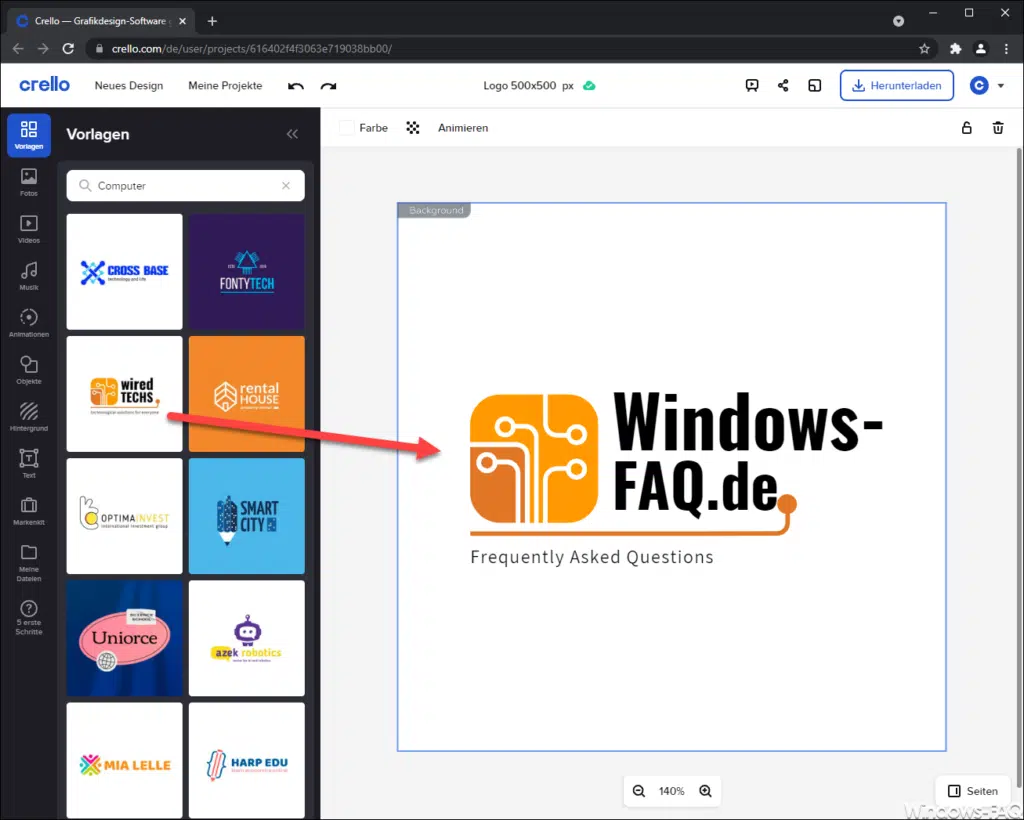
Task: Click the Farbe color swatch
Action: [x=347, y=128]
